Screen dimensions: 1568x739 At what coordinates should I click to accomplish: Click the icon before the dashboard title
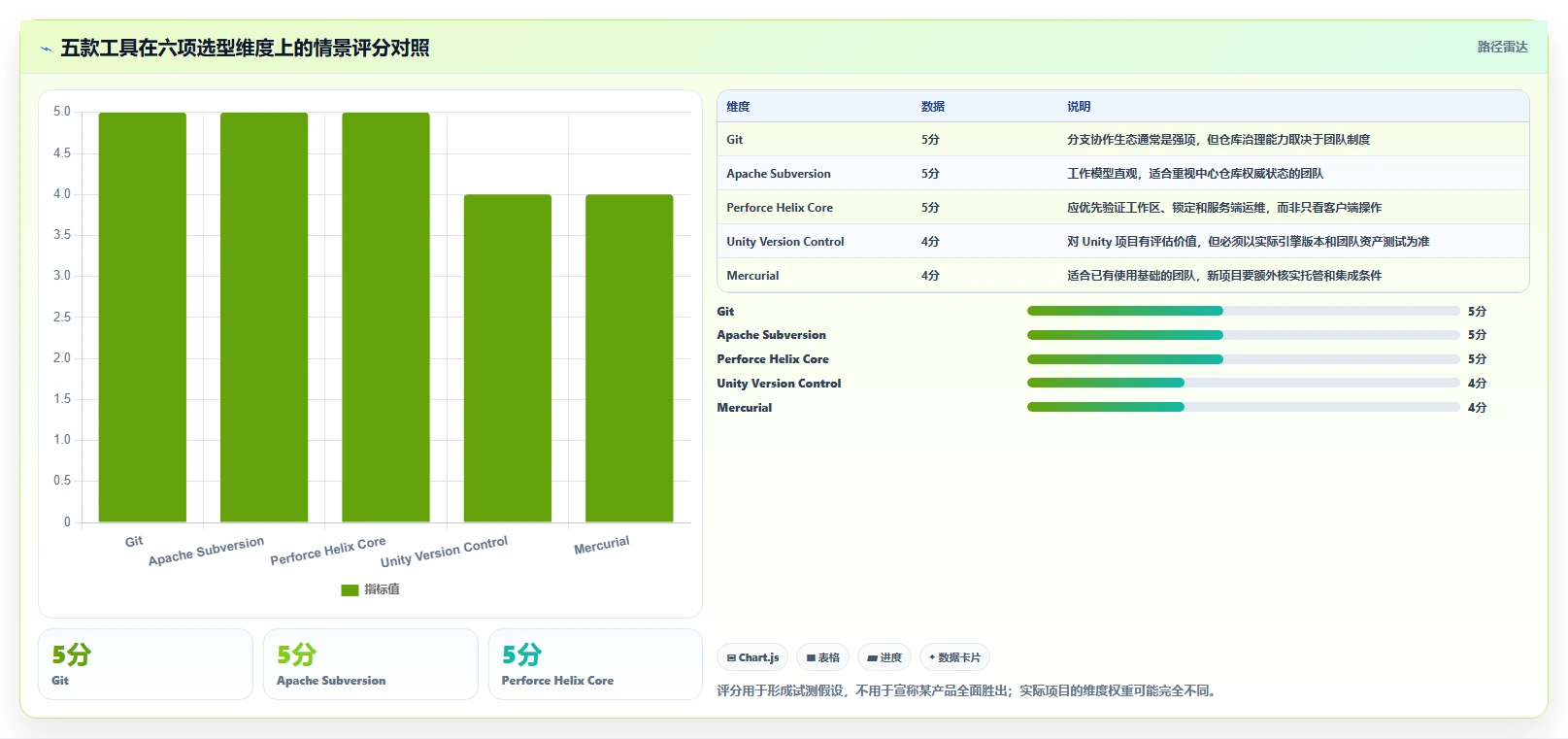point(46,49)
